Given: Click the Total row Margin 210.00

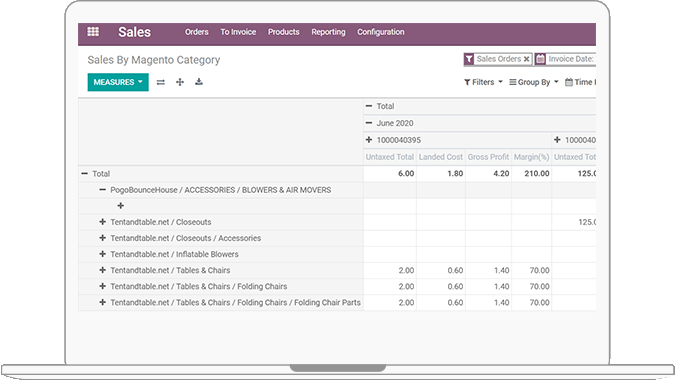Looking at the screenshot, I should click(x=537, y=173).
